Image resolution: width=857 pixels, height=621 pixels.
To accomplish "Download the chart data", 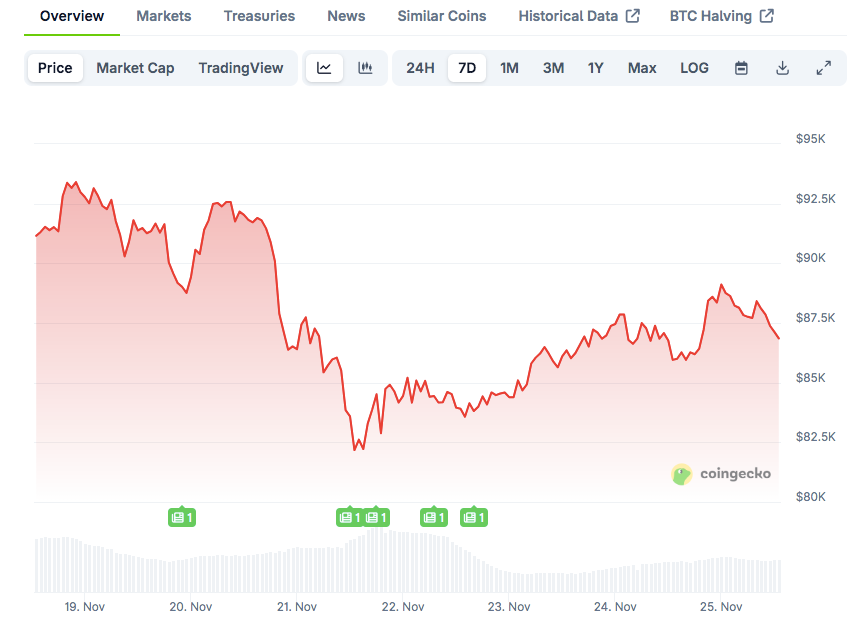I will [782, 68].
